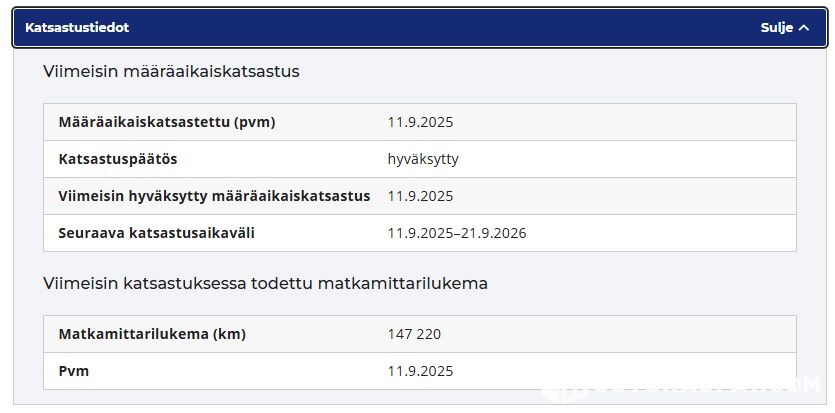Click the 11.9.2025–21.9.2026 date range value
This screenshot has height=413, width=835.
click(x=457, y=233)
